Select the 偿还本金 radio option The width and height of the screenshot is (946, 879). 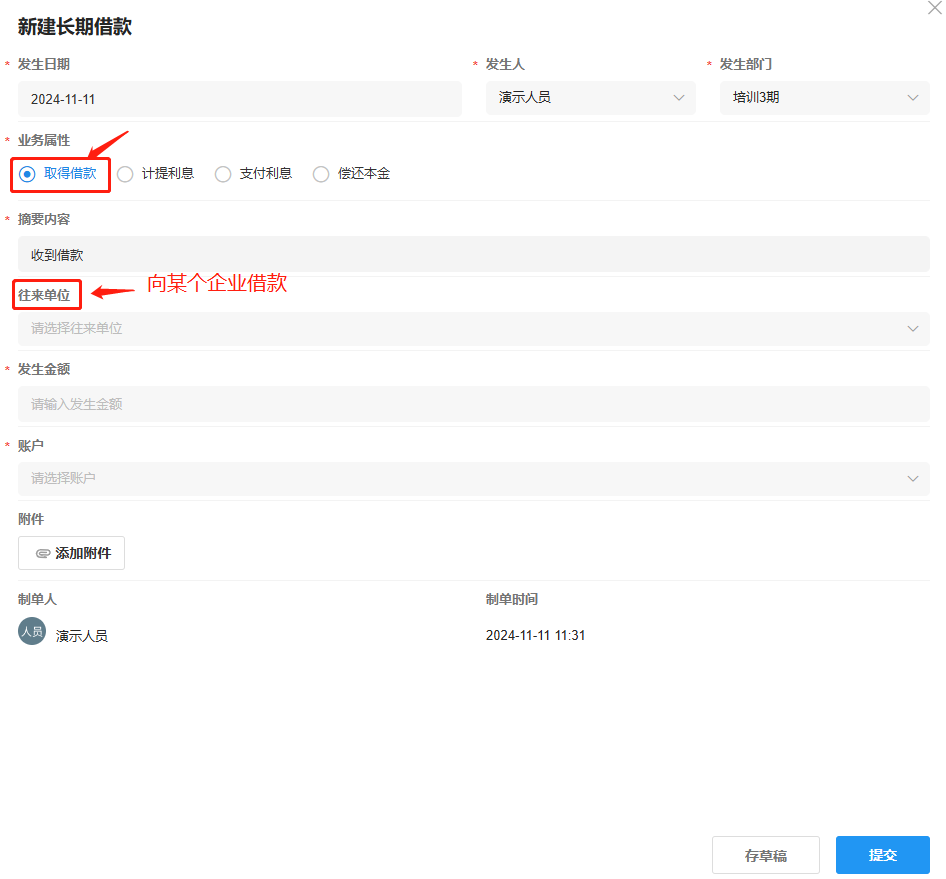[x=321, y=174]
